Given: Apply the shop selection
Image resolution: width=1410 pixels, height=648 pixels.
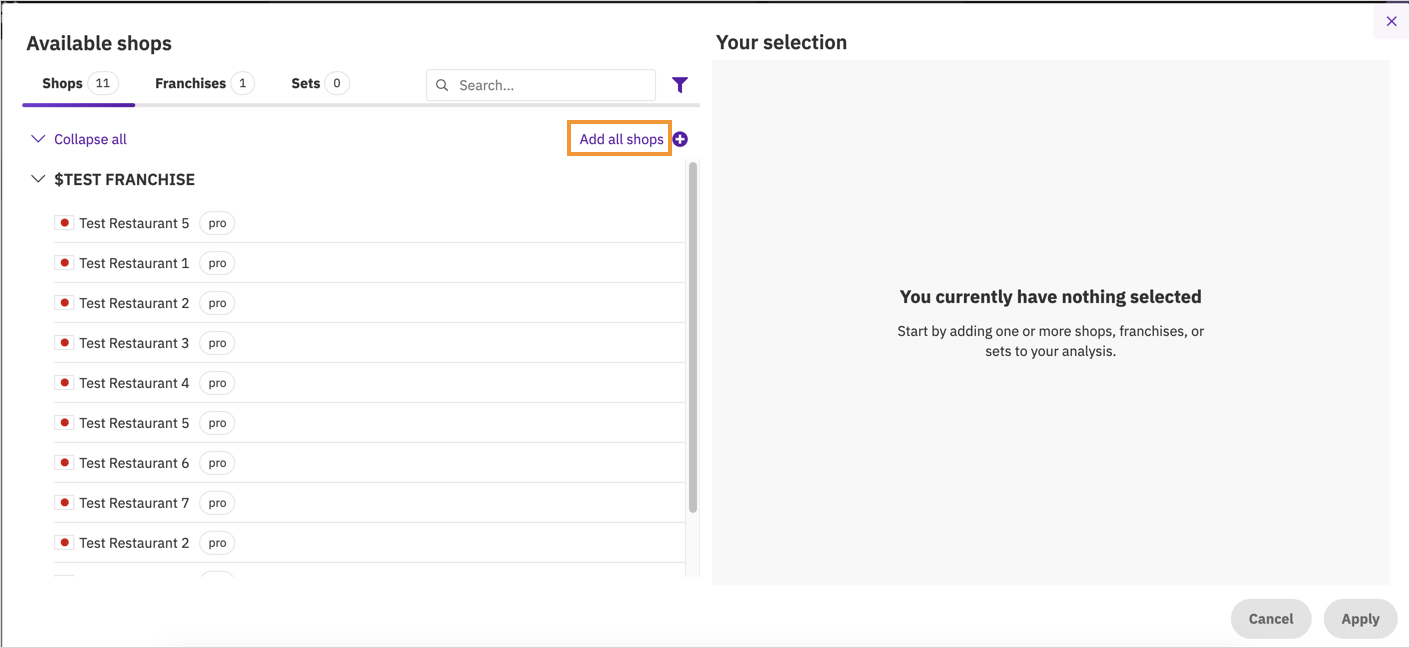Looking at the screenshot, I should 1360,619.
